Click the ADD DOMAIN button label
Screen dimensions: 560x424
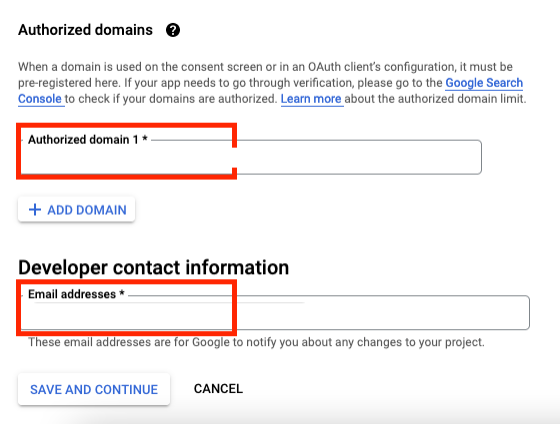[x=87, y=210]
